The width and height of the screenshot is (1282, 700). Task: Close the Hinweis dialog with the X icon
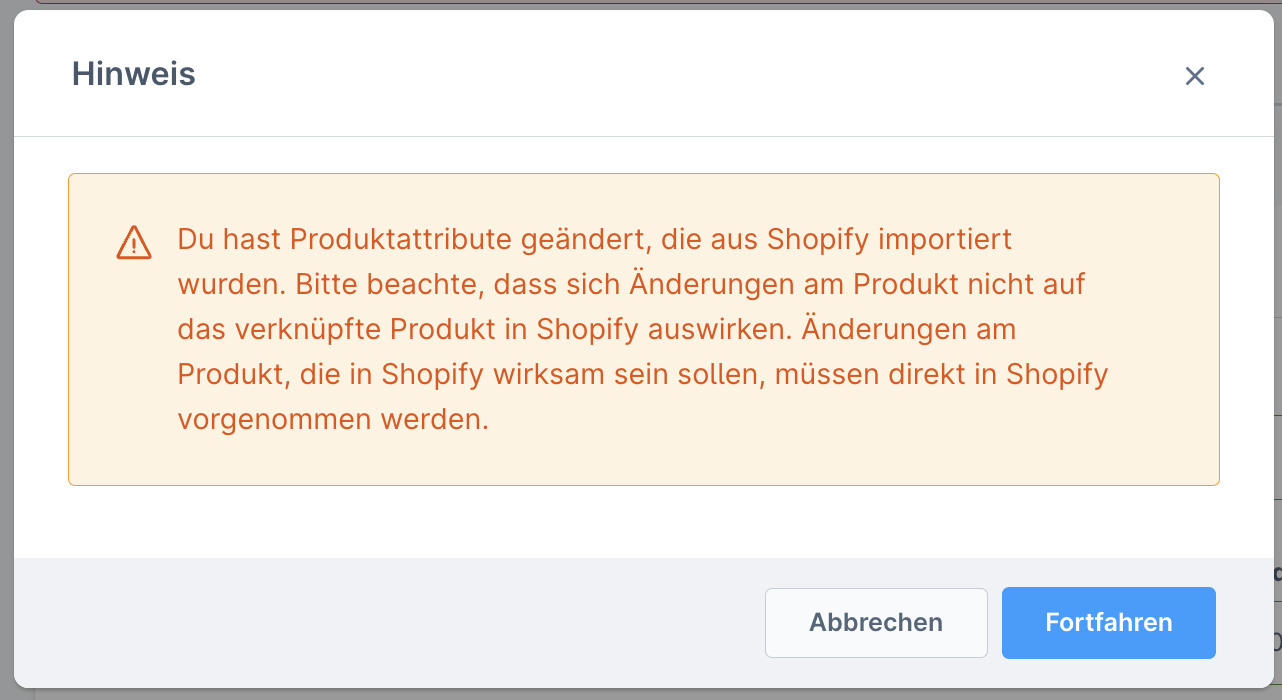click(x=1194, y=76)
